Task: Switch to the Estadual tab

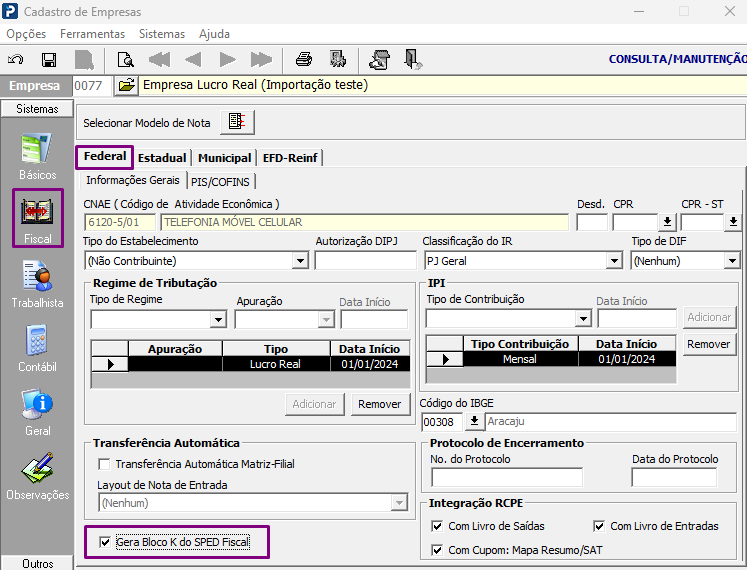Action: 162,158
